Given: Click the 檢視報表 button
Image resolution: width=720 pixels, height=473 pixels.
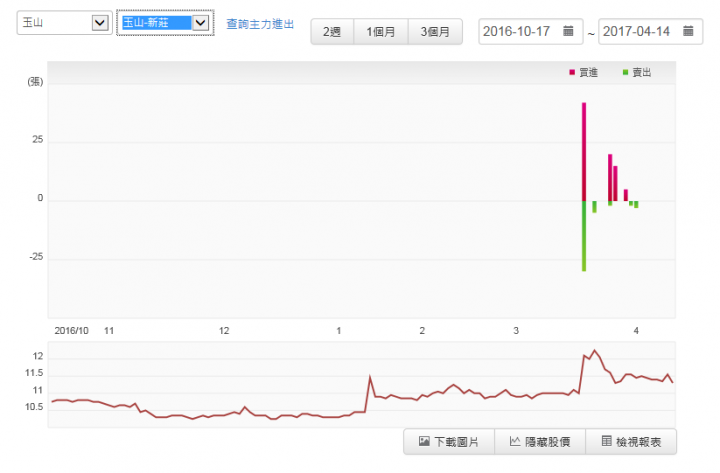Looking at the screenshot, I should [x=631, y=442].
